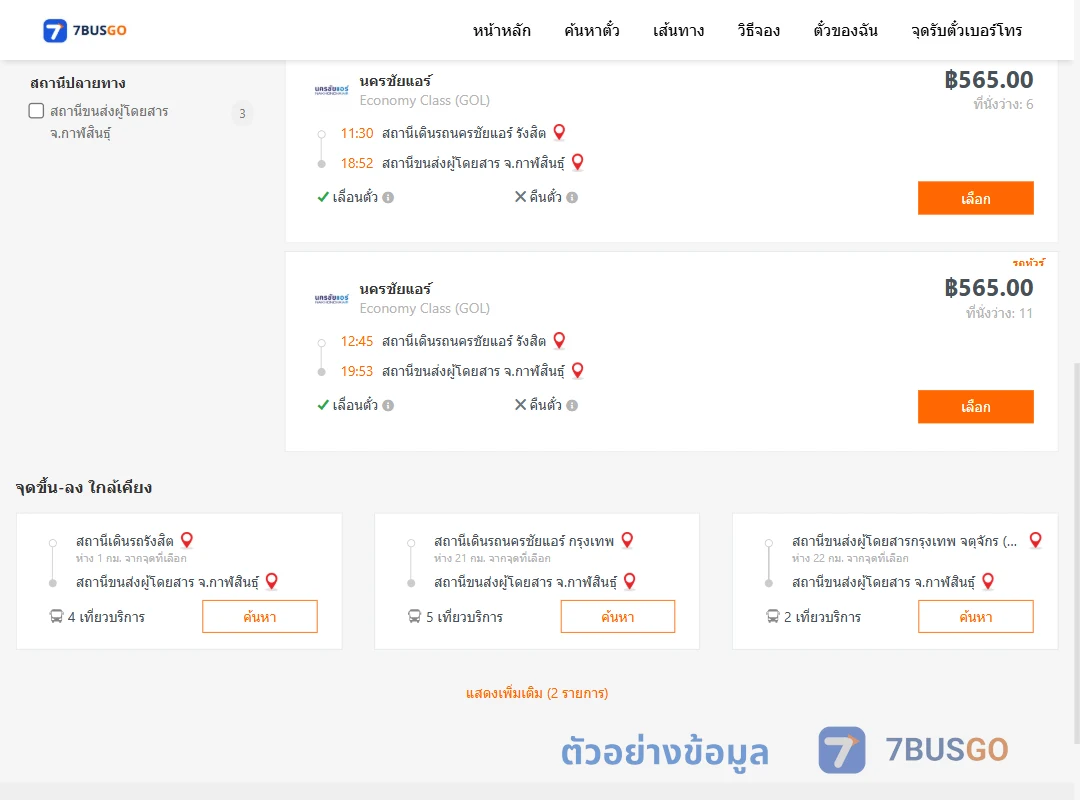Search trips from นครชัยแอร์ กรุงเทพ with ค้นหา
The width and height of the screenshot is (1080, 800).
click(618, 617)
